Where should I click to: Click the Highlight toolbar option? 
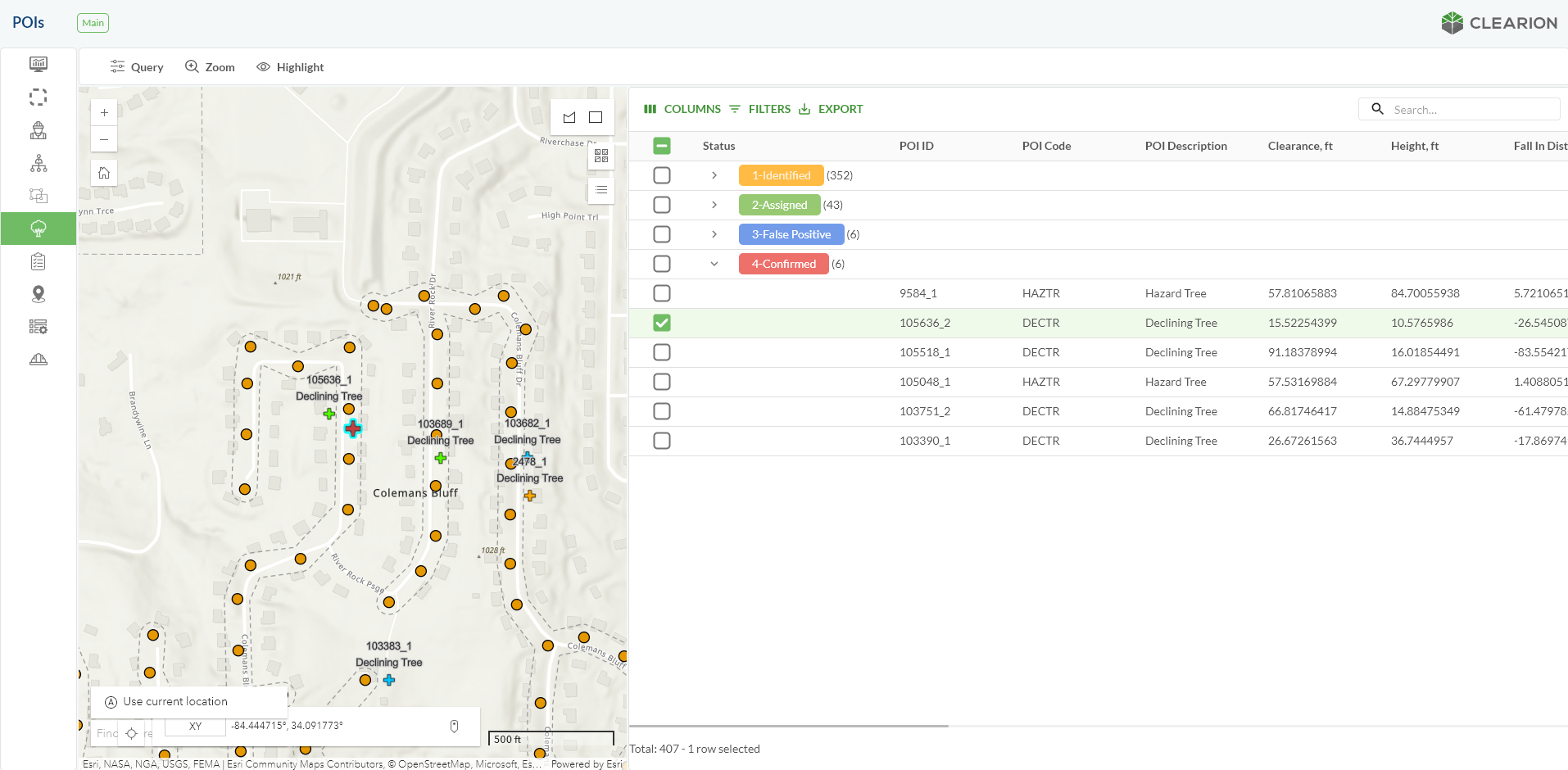click(x=290, y=67)
